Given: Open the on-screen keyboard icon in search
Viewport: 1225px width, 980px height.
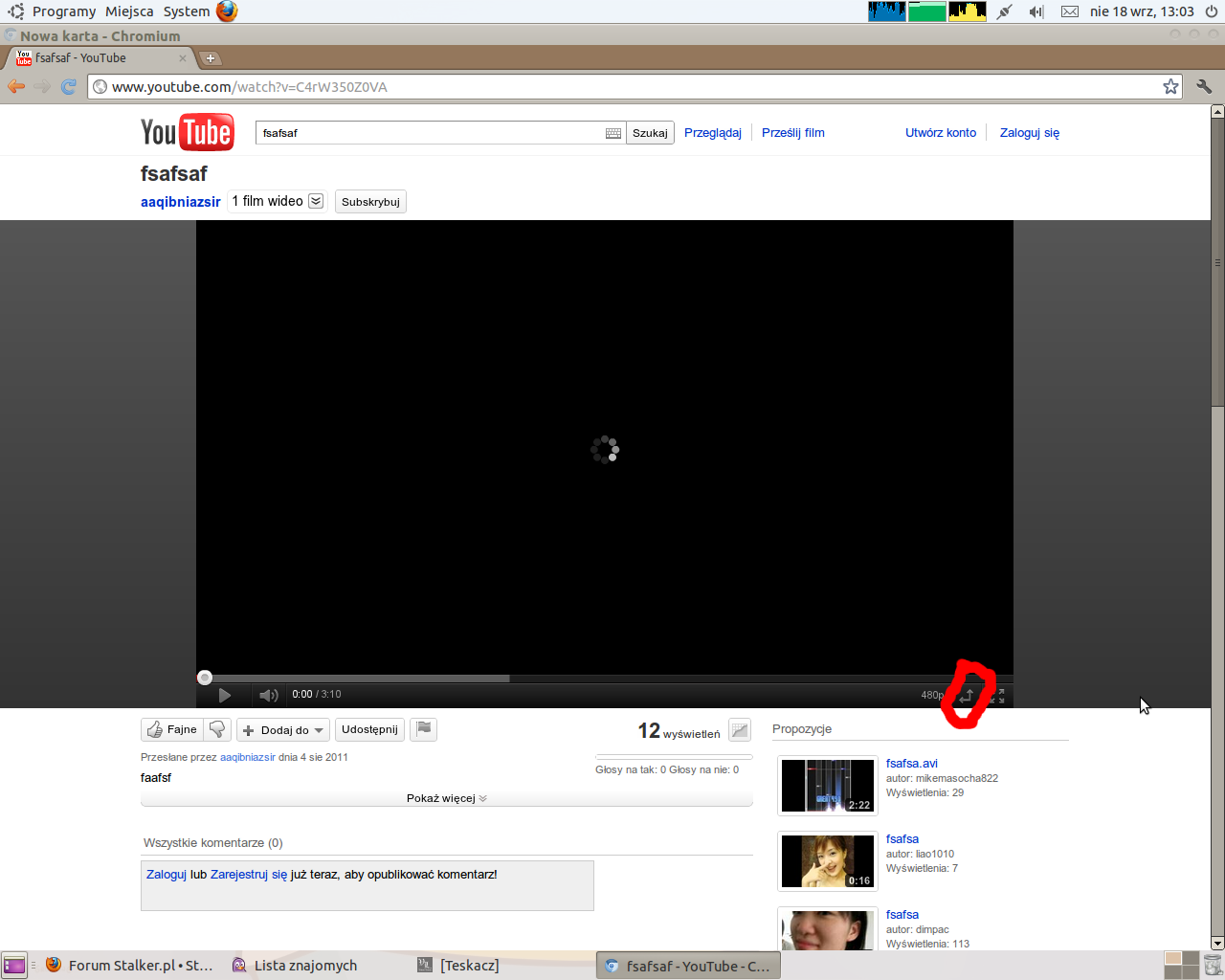Looking at the screenshot, I should tap(613, 133).
